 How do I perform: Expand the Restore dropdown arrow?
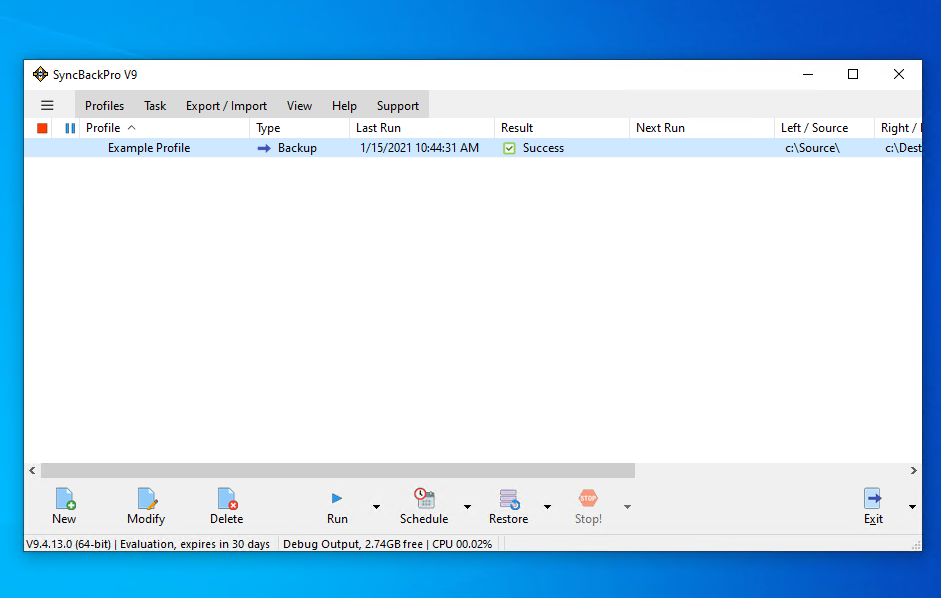tap(547, 507)
